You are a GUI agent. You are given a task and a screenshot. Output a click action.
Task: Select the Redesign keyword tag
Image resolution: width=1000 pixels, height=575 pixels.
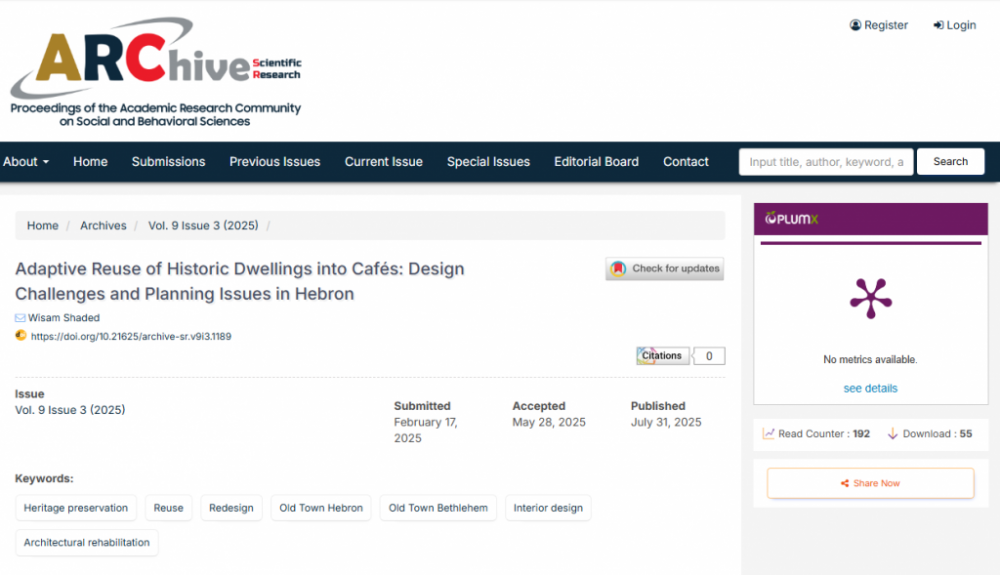[231, 508]
